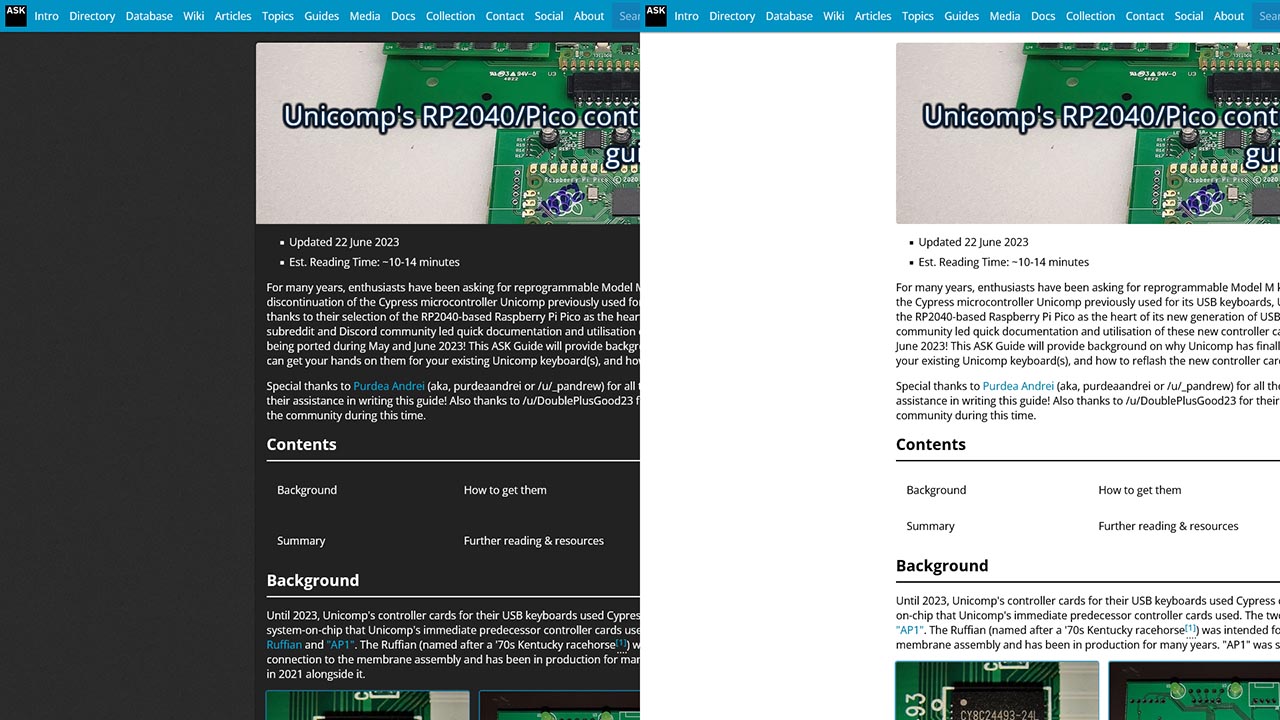Click the Contents heading on the light-theme page
Viewport: 1280px width, 720px height.
point(931,445)
